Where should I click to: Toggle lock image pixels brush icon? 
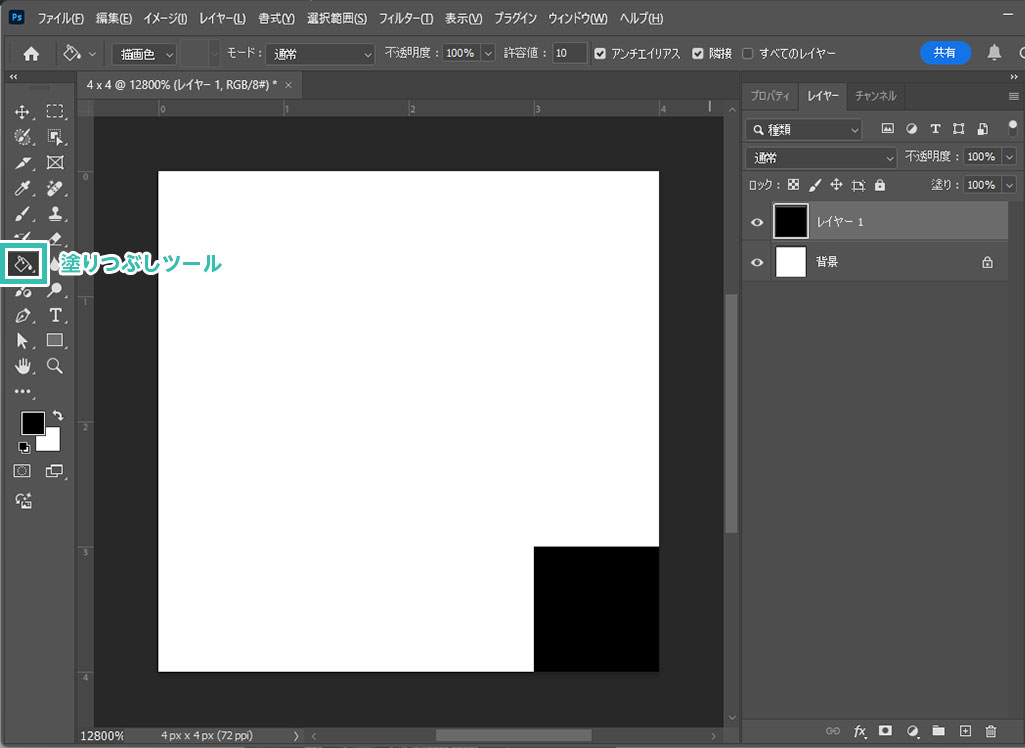(x=815, y=185)
